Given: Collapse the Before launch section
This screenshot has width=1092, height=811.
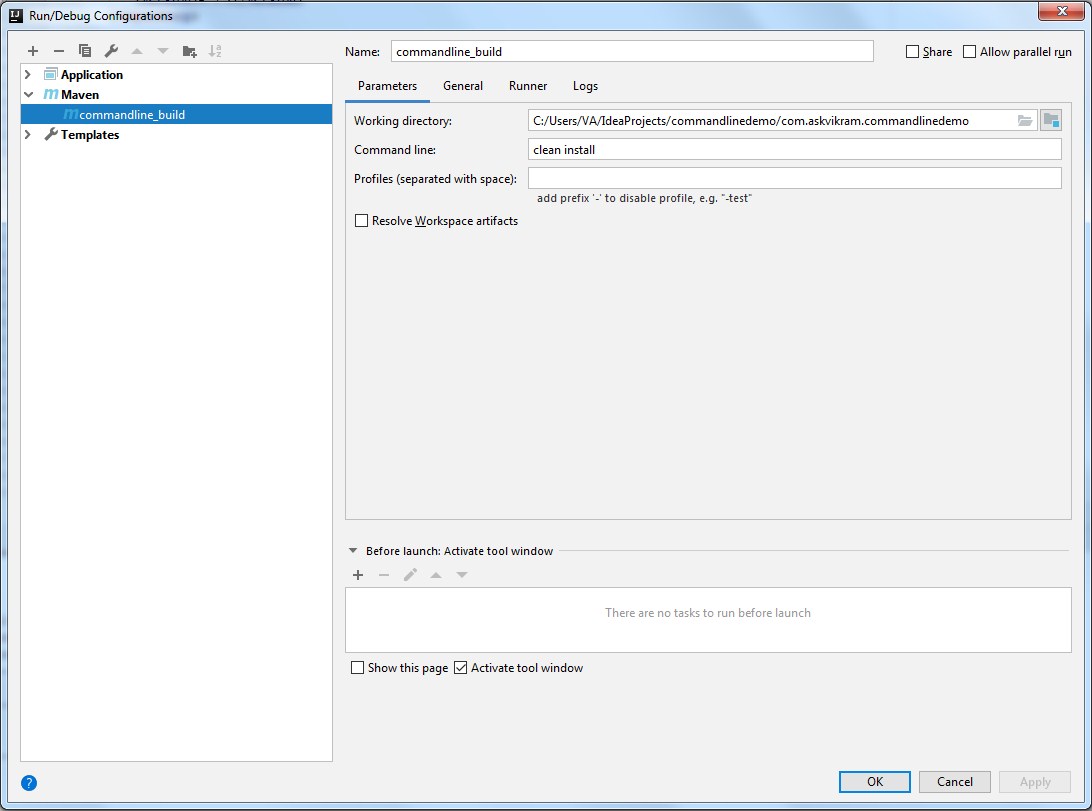Looking at the screenshot, I should (x=353, y=551).
